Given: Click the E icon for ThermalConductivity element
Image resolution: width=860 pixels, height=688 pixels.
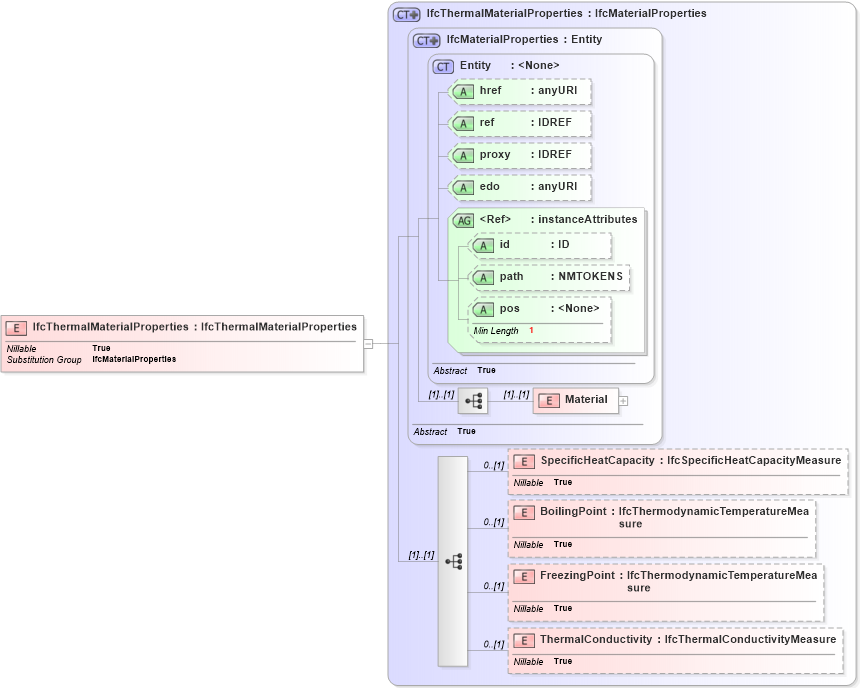Looking at the screenshot, I should click(x=523, y=639).
